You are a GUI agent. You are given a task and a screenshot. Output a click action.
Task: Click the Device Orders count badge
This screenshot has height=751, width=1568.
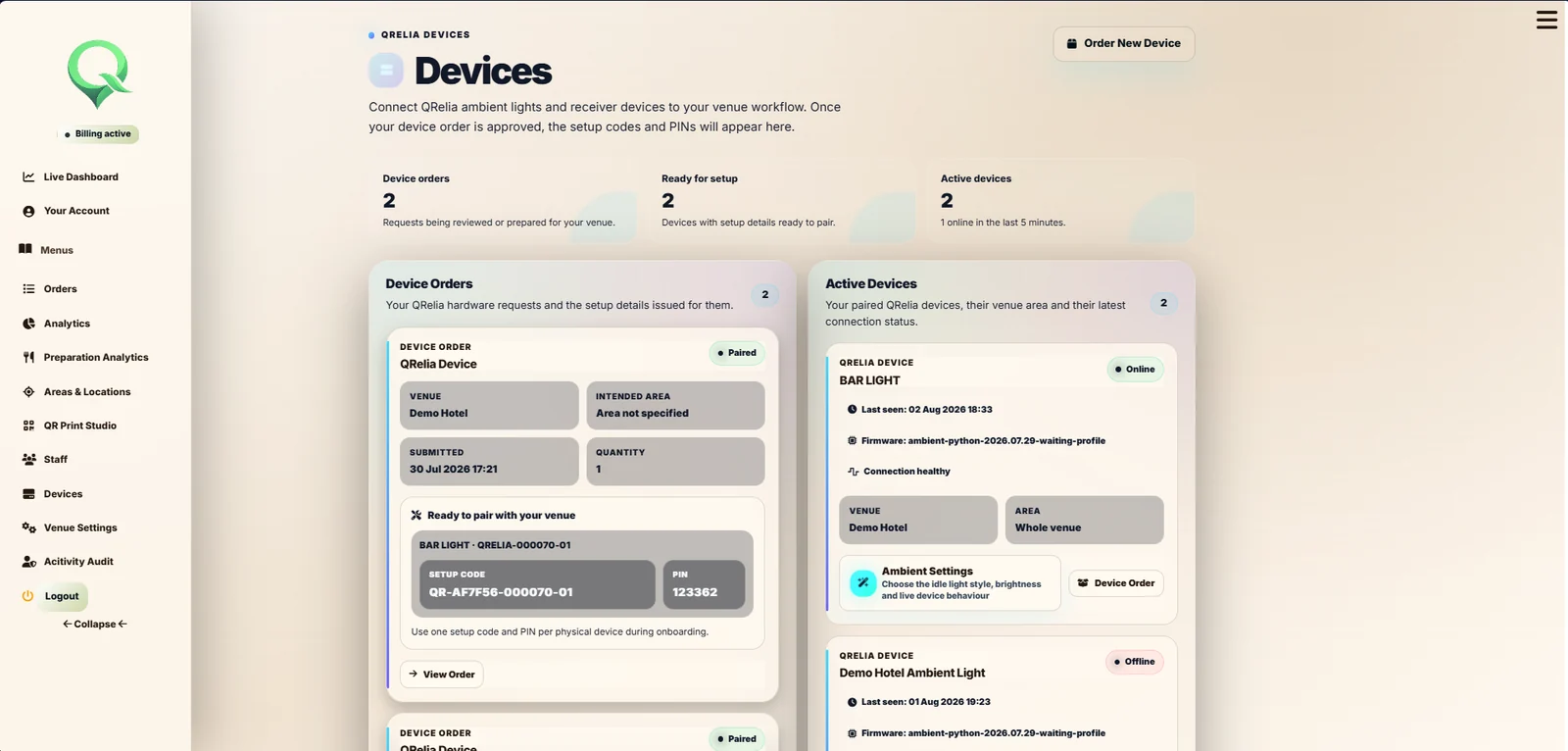[x=765, y=295]
